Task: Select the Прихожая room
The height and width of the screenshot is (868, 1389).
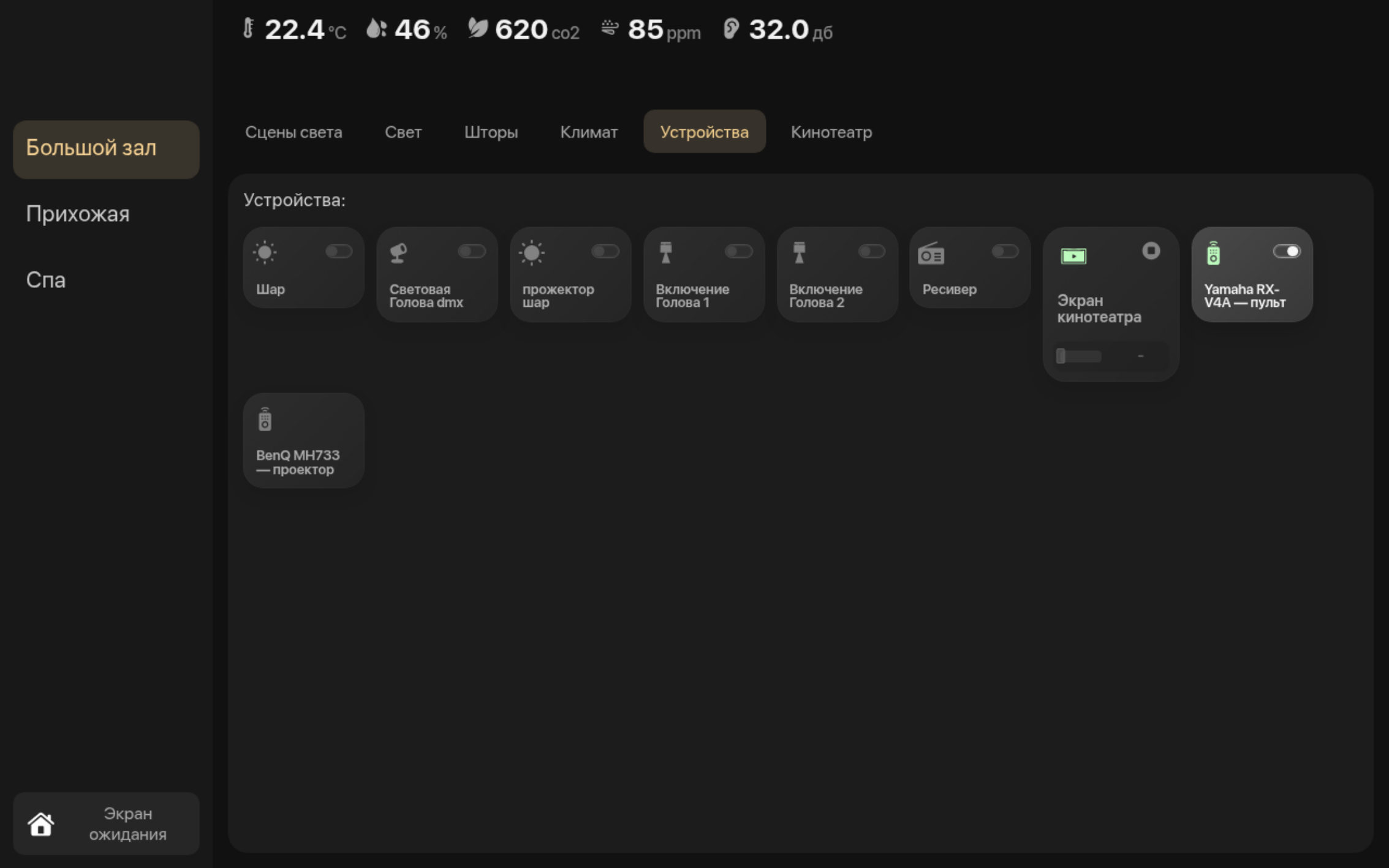Action: tap(78, 214)
